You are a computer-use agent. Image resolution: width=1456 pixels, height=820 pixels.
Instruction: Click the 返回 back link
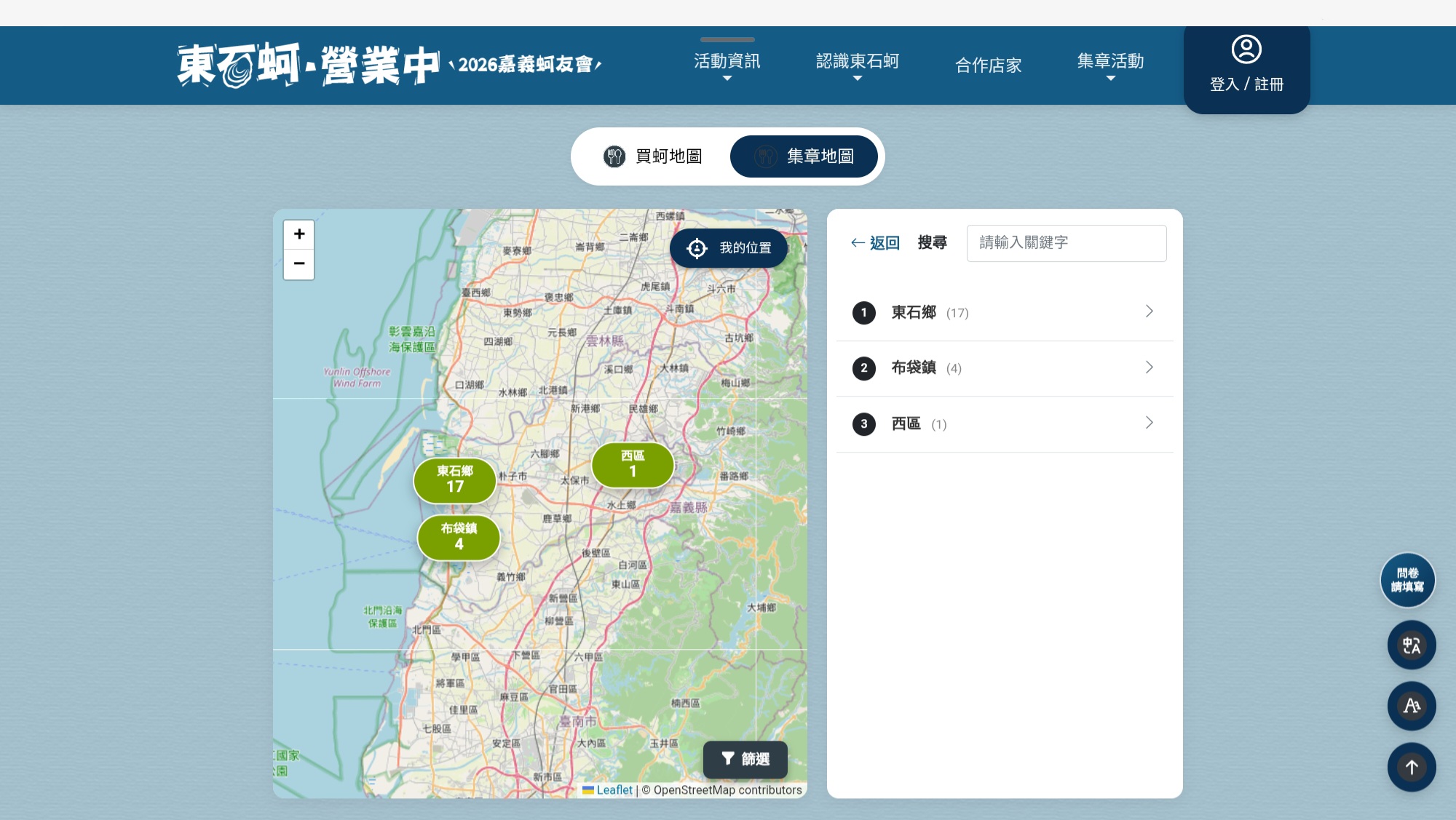(x=876, y=243)
